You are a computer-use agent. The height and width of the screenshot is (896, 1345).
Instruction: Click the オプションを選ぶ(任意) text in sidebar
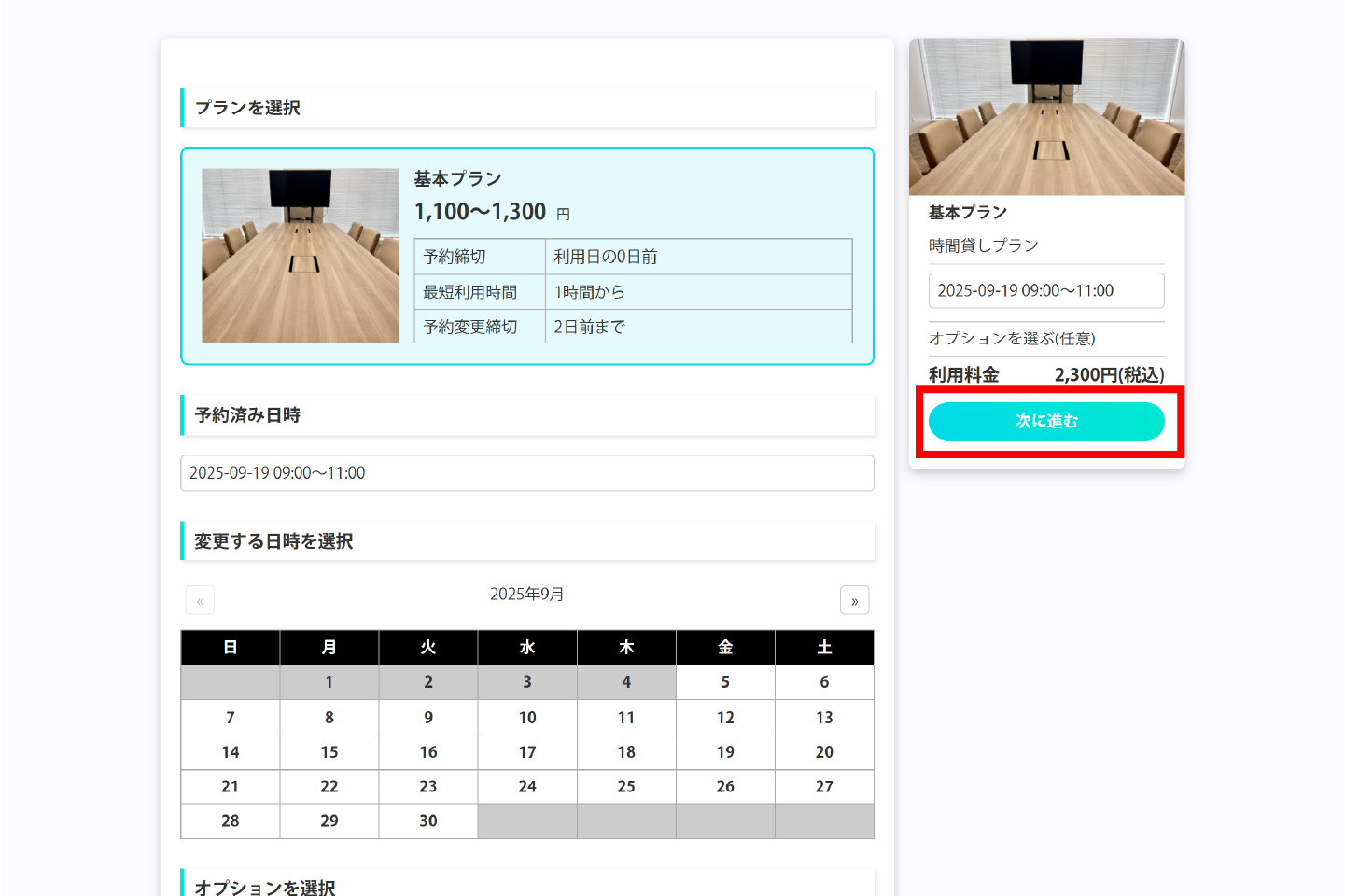click(x=1012, y=339)
